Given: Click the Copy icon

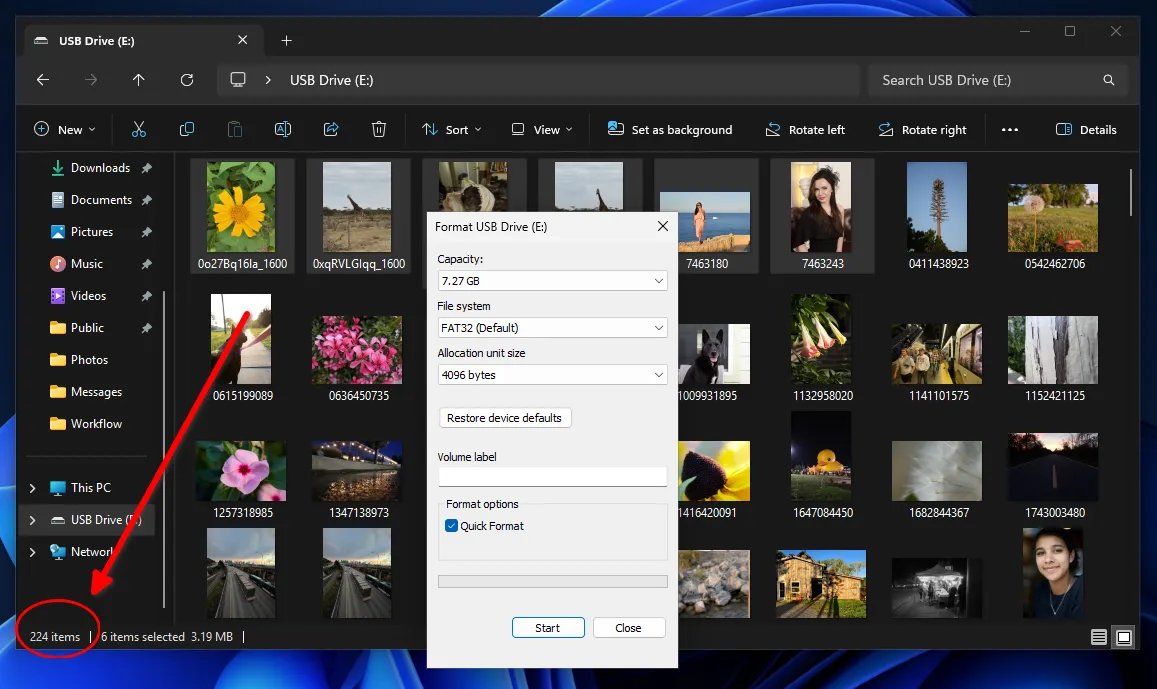Looking at the screenshot, I should (187, 129).
